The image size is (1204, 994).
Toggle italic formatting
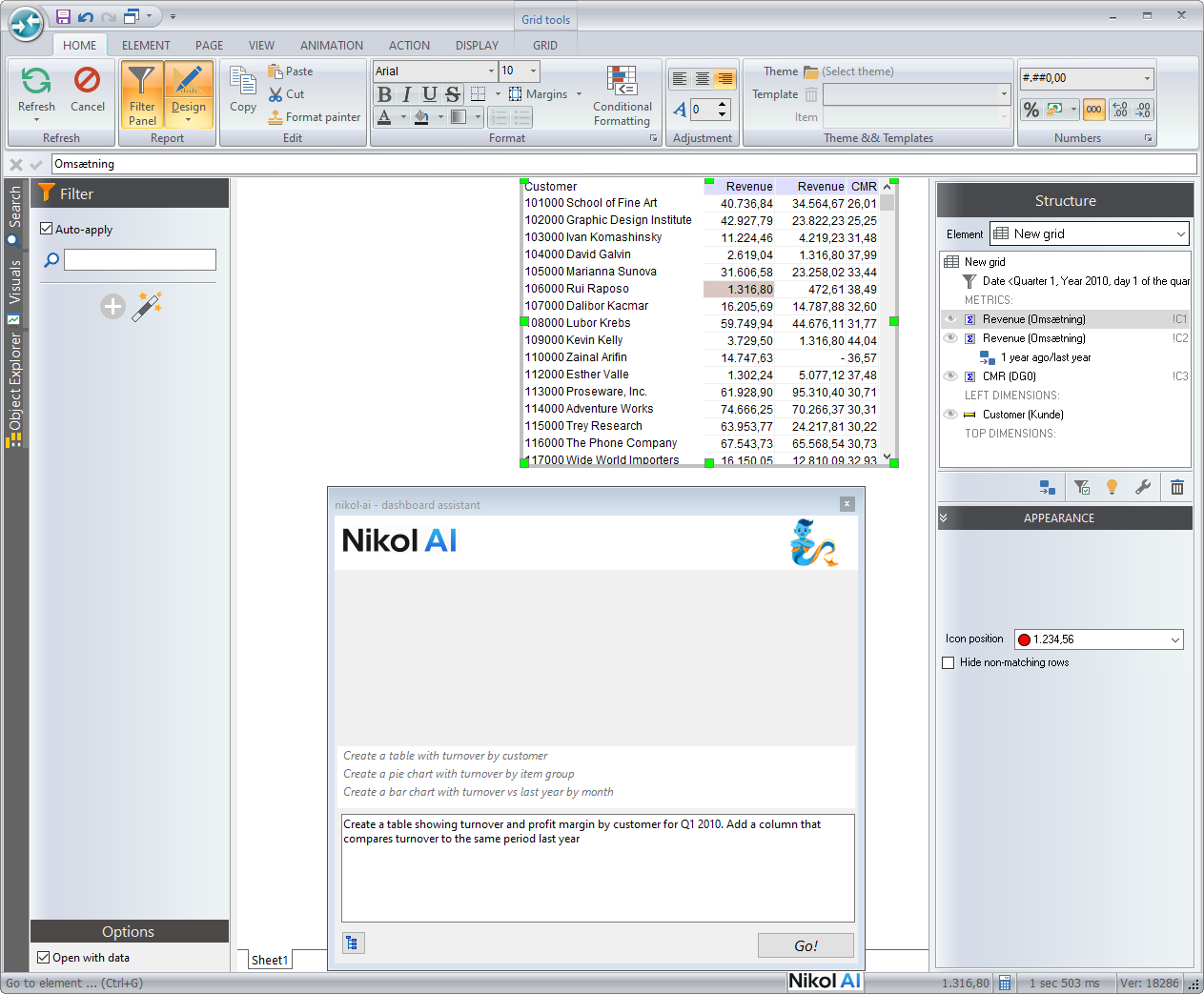coord(407,94)
